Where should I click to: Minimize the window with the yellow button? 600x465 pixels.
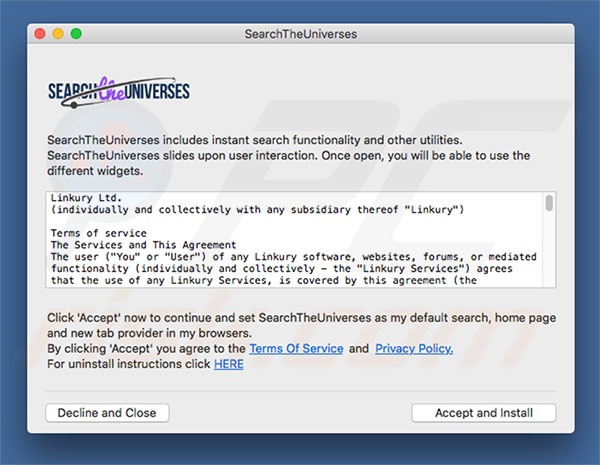pos(58,34)
